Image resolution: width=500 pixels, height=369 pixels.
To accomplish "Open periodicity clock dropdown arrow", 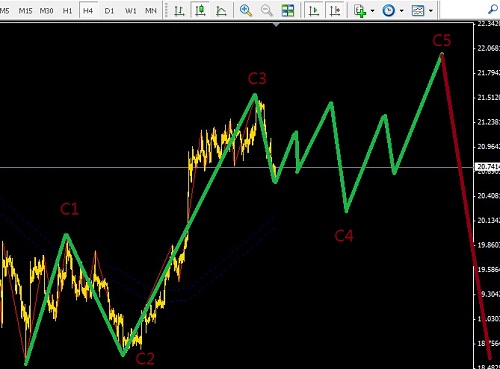I will (402, 11).
